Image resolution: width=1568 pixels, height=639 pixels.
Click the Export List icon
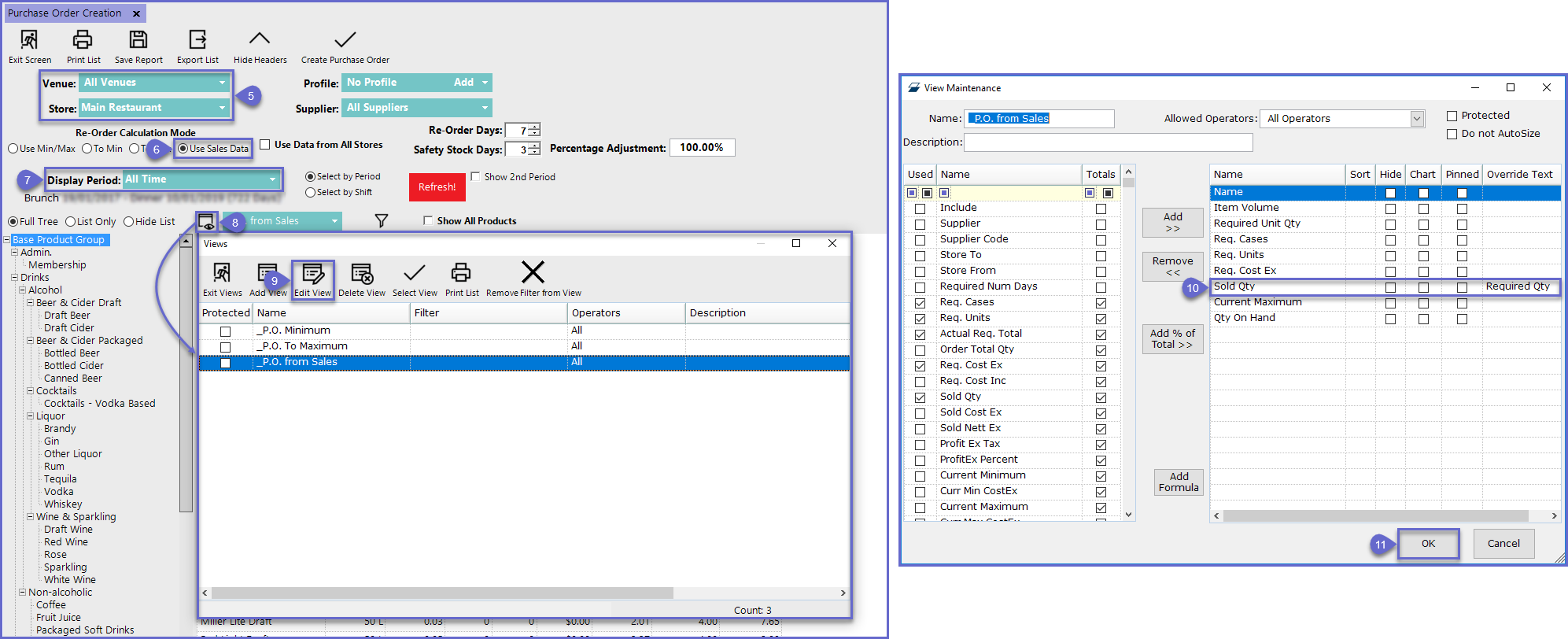[x=197, y=39]
